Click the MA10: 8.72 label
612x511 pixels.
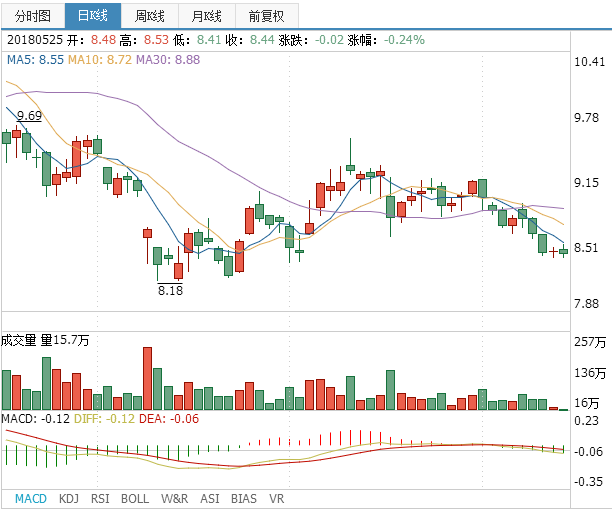(x=100, y=60)
